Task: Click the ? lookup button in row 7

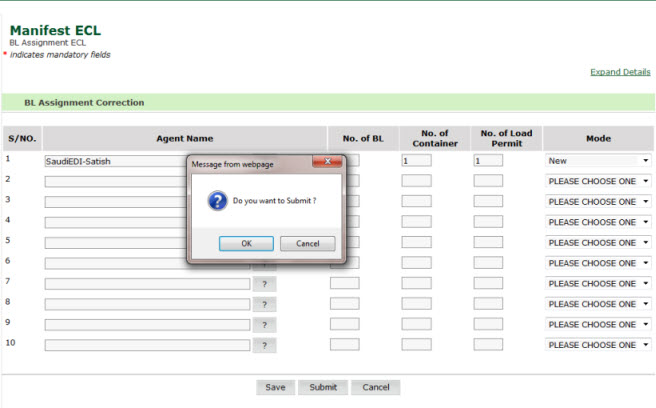Action: point(264,284)
